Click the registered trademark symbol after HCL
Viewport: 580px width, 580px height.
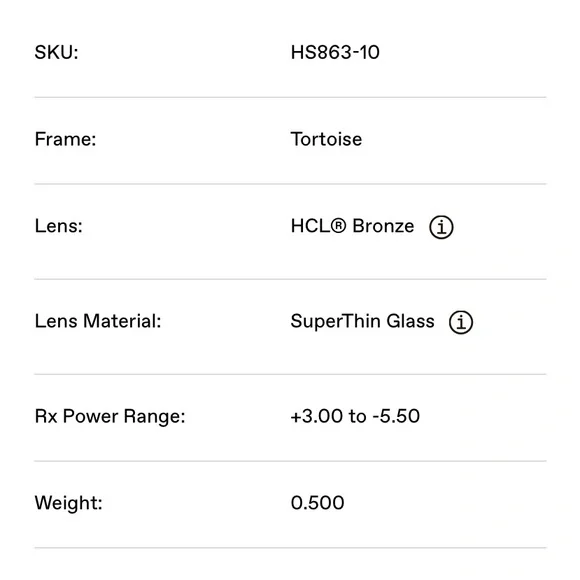(338, 226)
